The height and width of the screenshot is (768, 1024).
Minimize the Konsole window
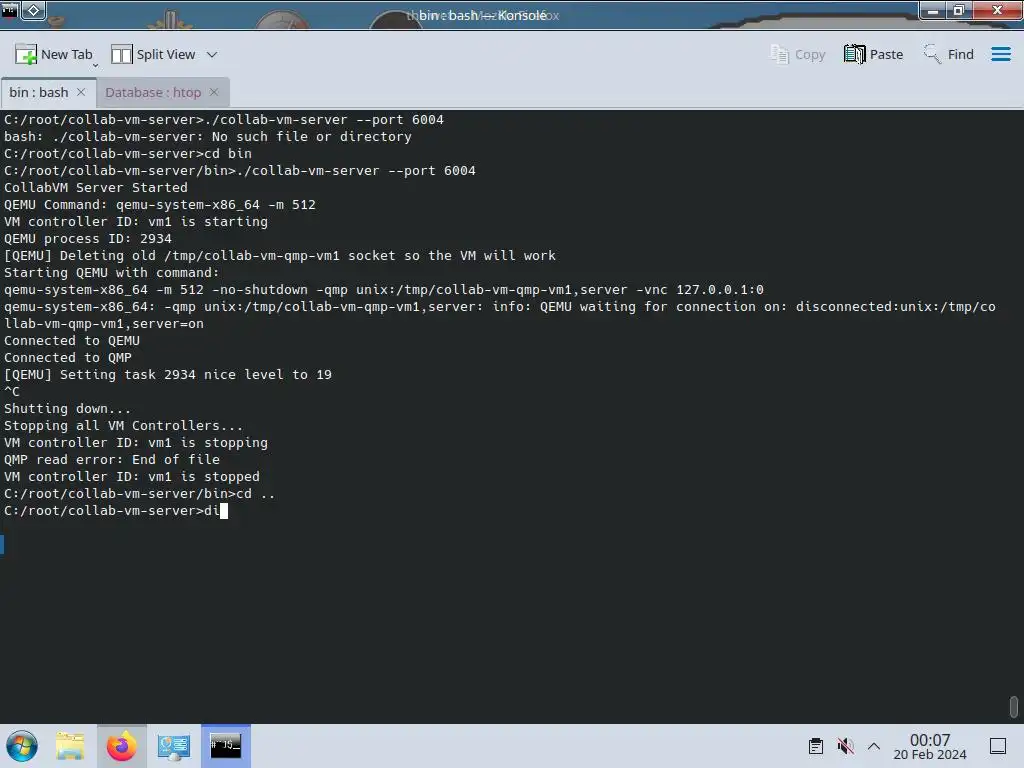933,10
